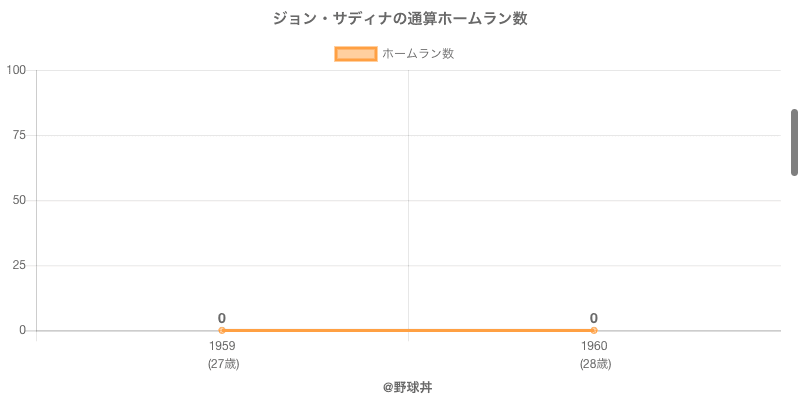Click the 1960 data point marker
The width and height of the screenshot is (800, 400).
pos(594,330)
